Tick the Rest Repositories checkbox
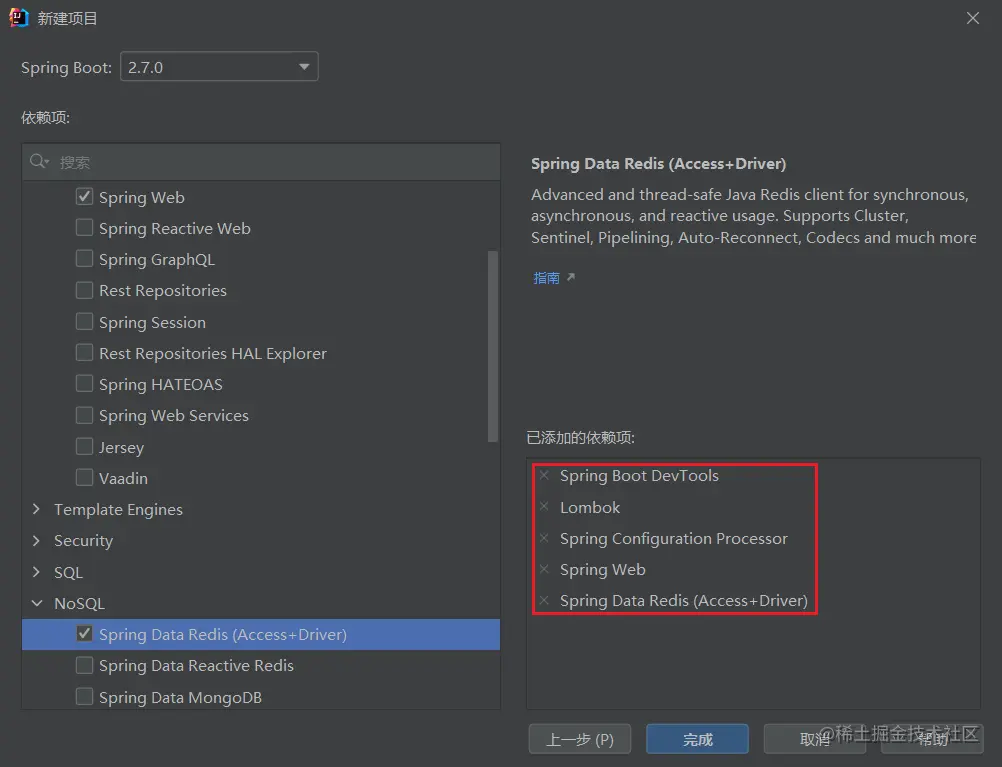Image resolution: width=1002 pixels, height=767 pixels. 84,290
